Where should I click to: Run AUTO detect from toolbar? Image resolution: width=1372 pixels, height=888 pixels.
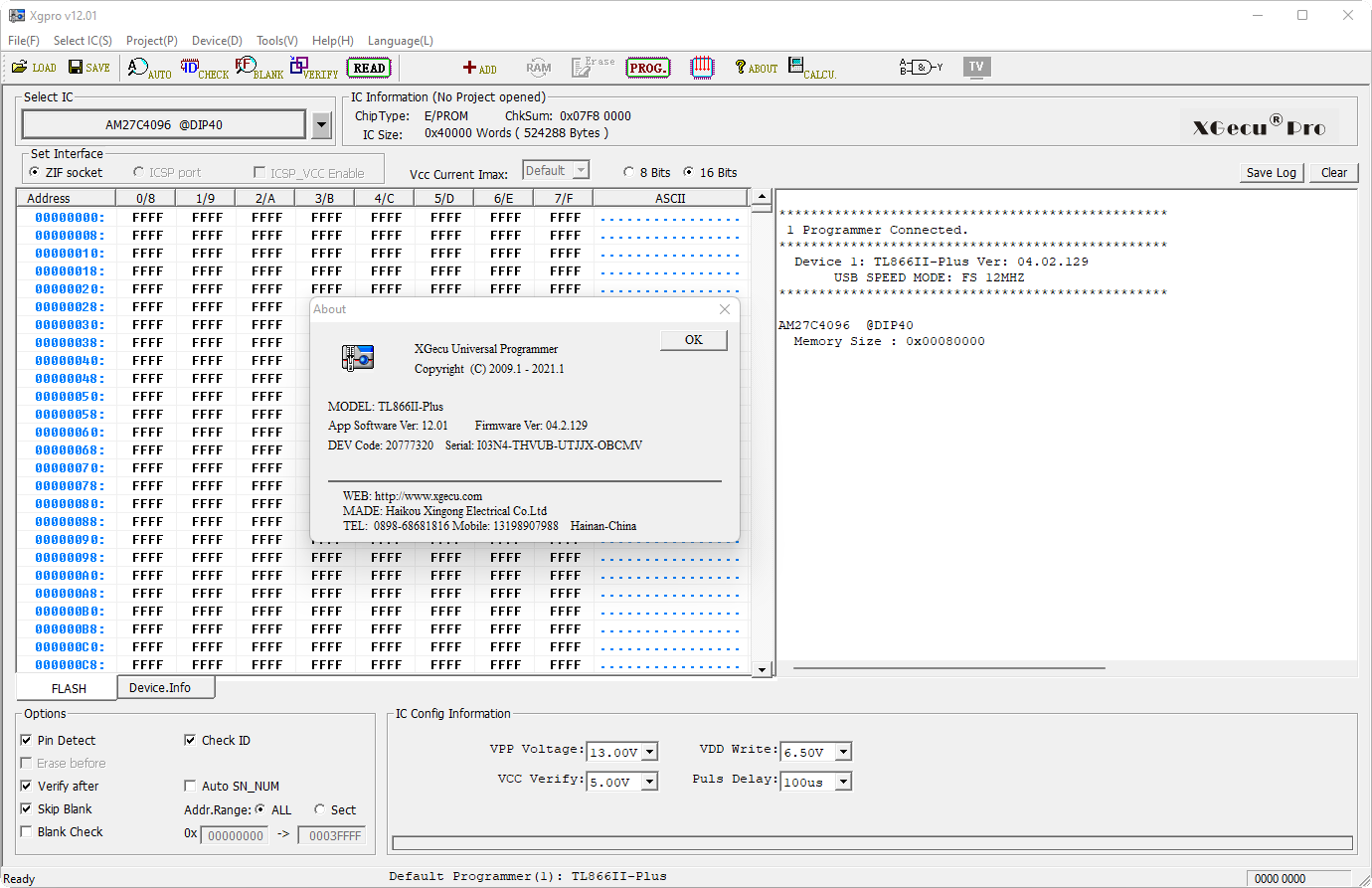[149, 68]
